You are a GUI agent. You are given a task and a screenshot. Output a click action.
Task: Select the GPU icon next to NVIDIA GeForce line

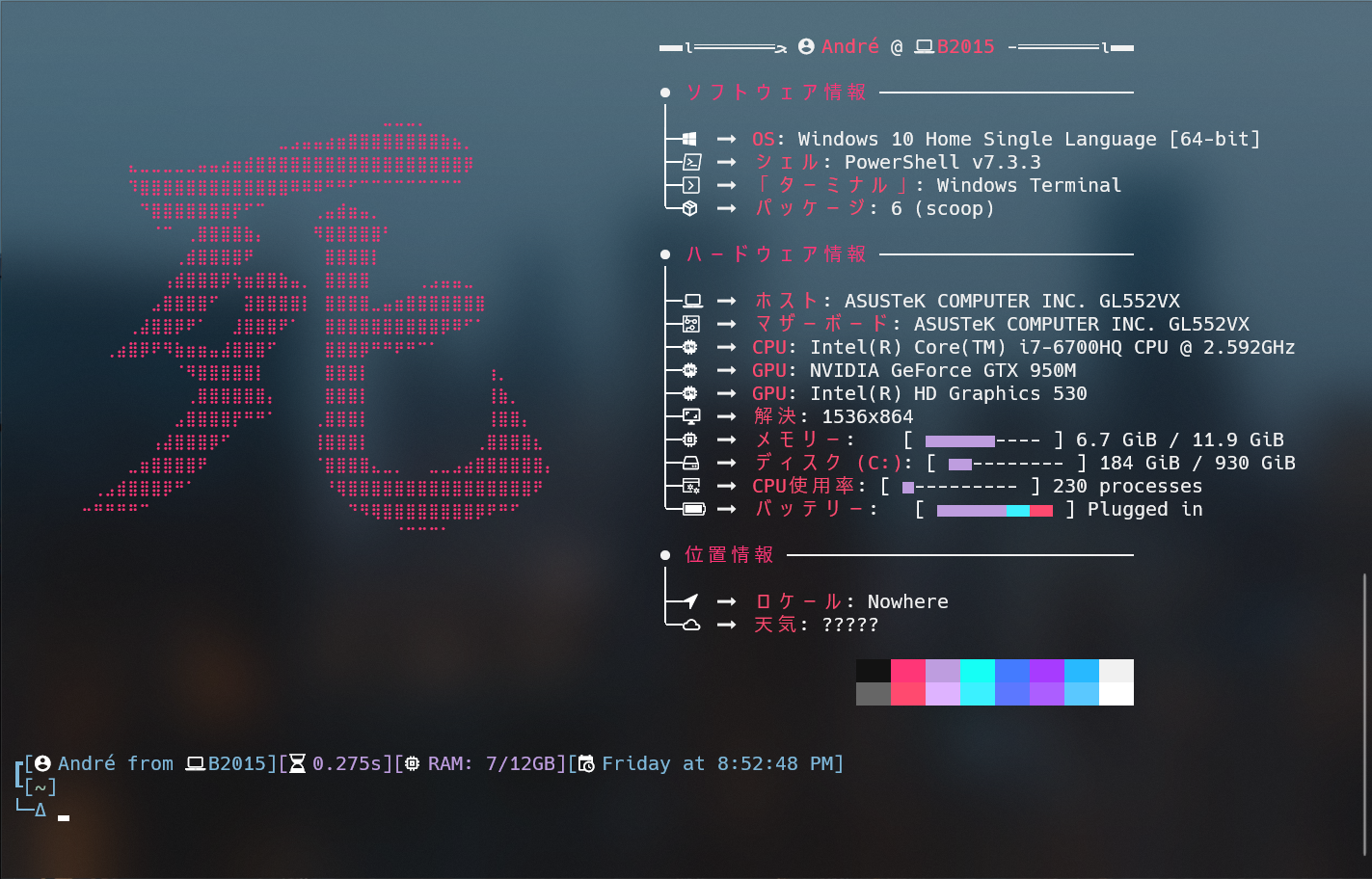point(689,370)
